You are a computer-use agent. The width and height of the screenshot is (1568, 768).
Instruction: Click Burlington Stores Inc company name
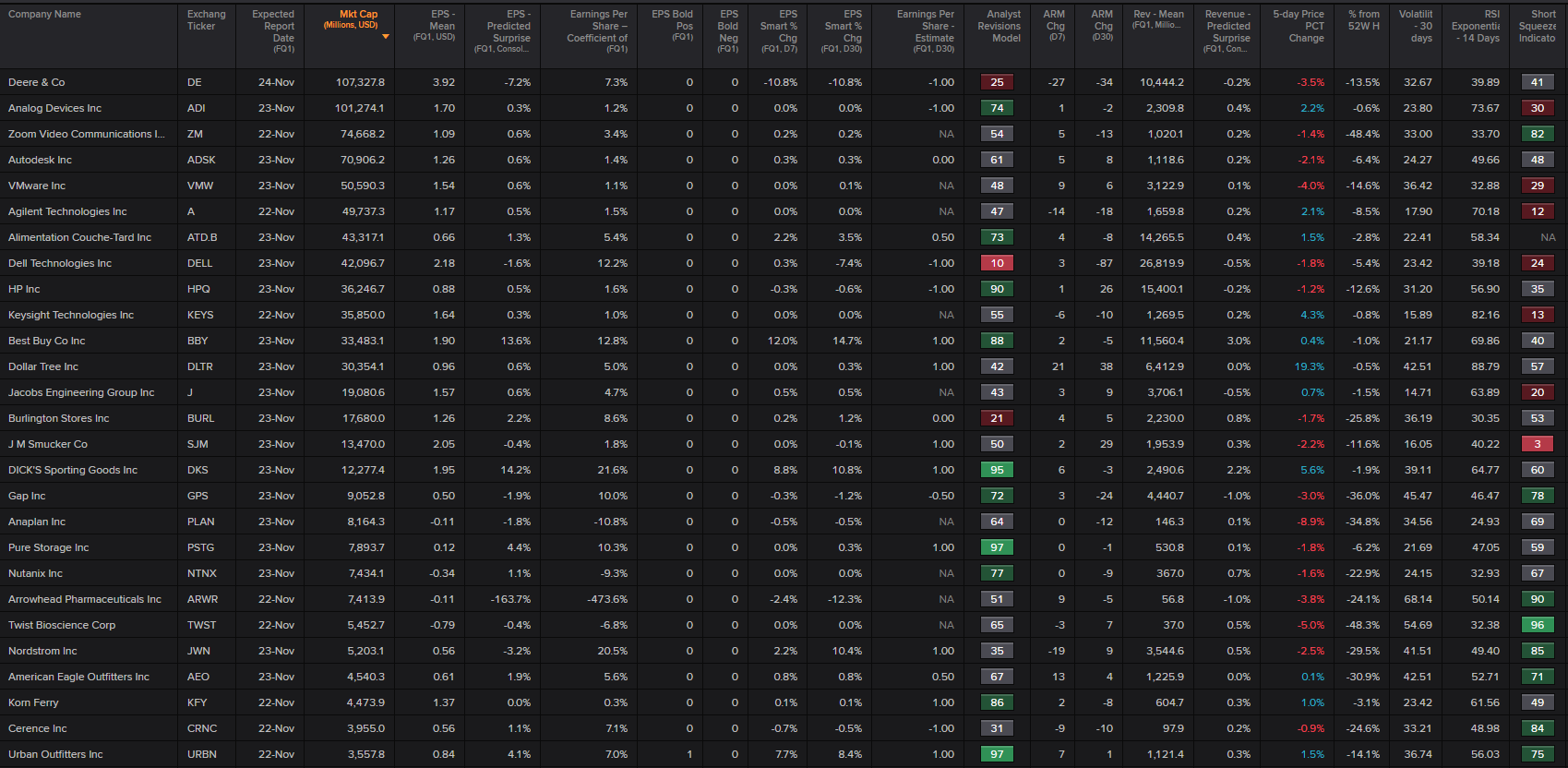point(58,418)
